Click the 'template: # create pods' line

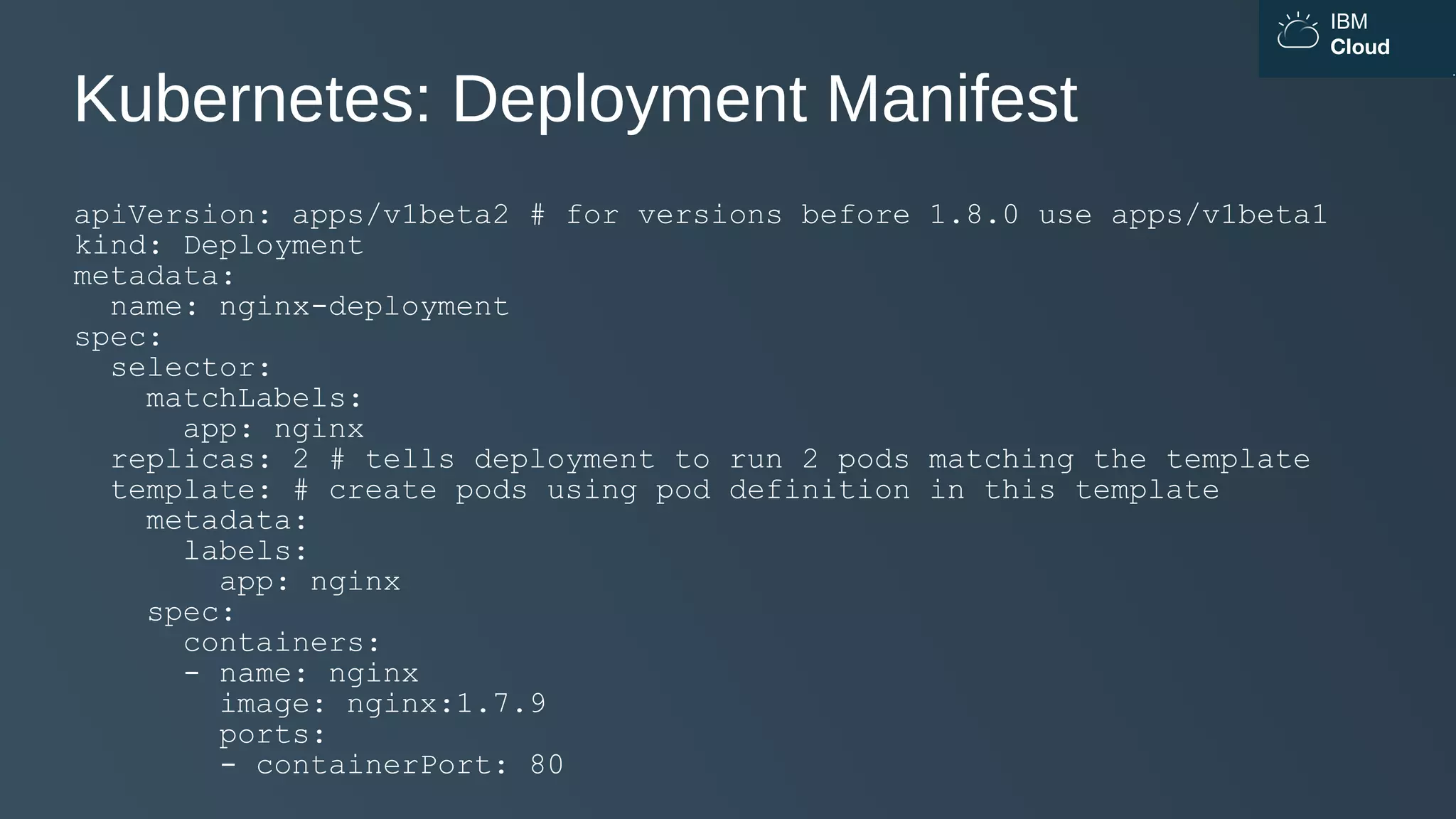pos(665,490)
